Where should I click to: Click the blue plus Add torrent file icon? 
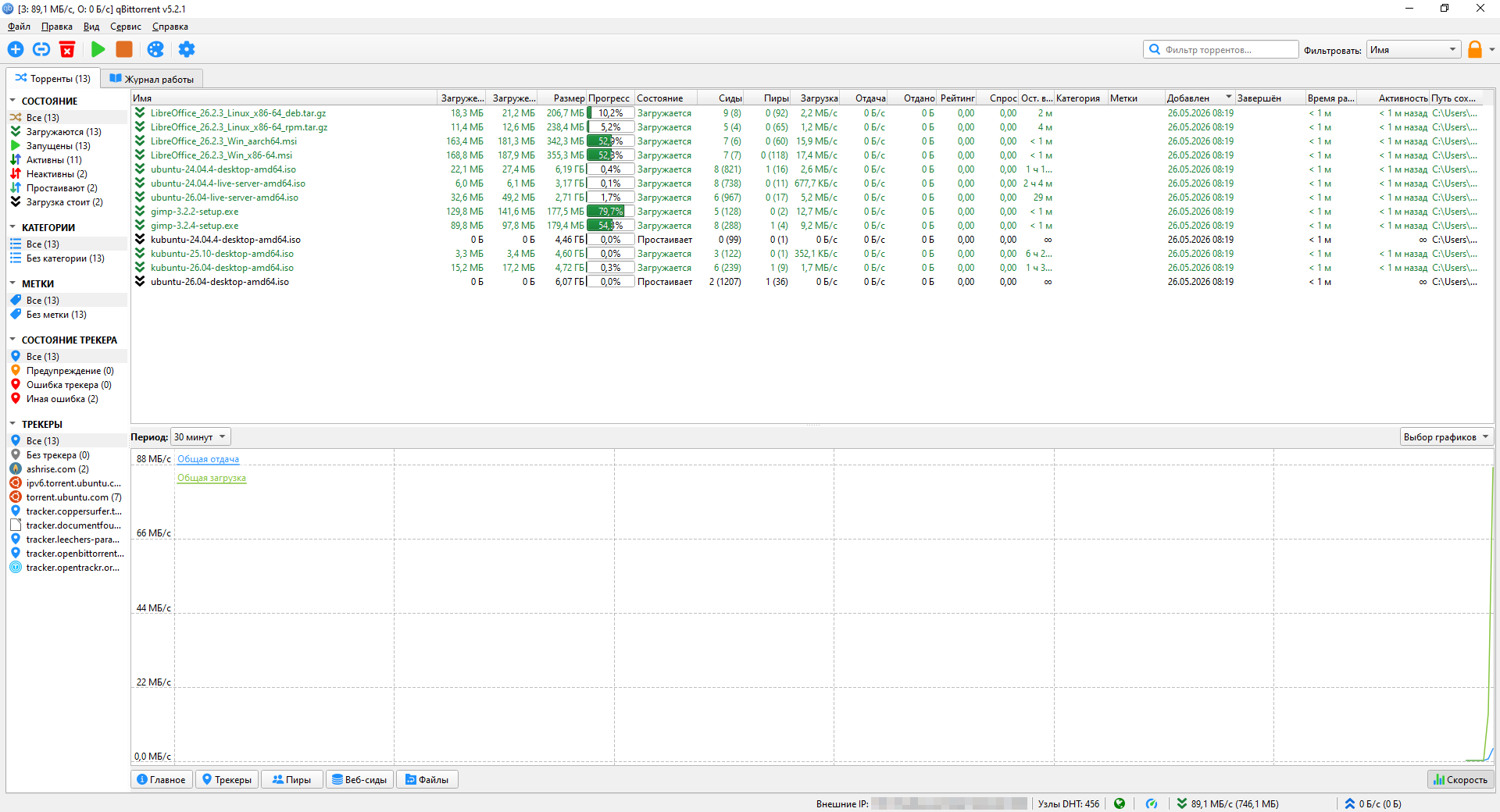coord(16,49)
